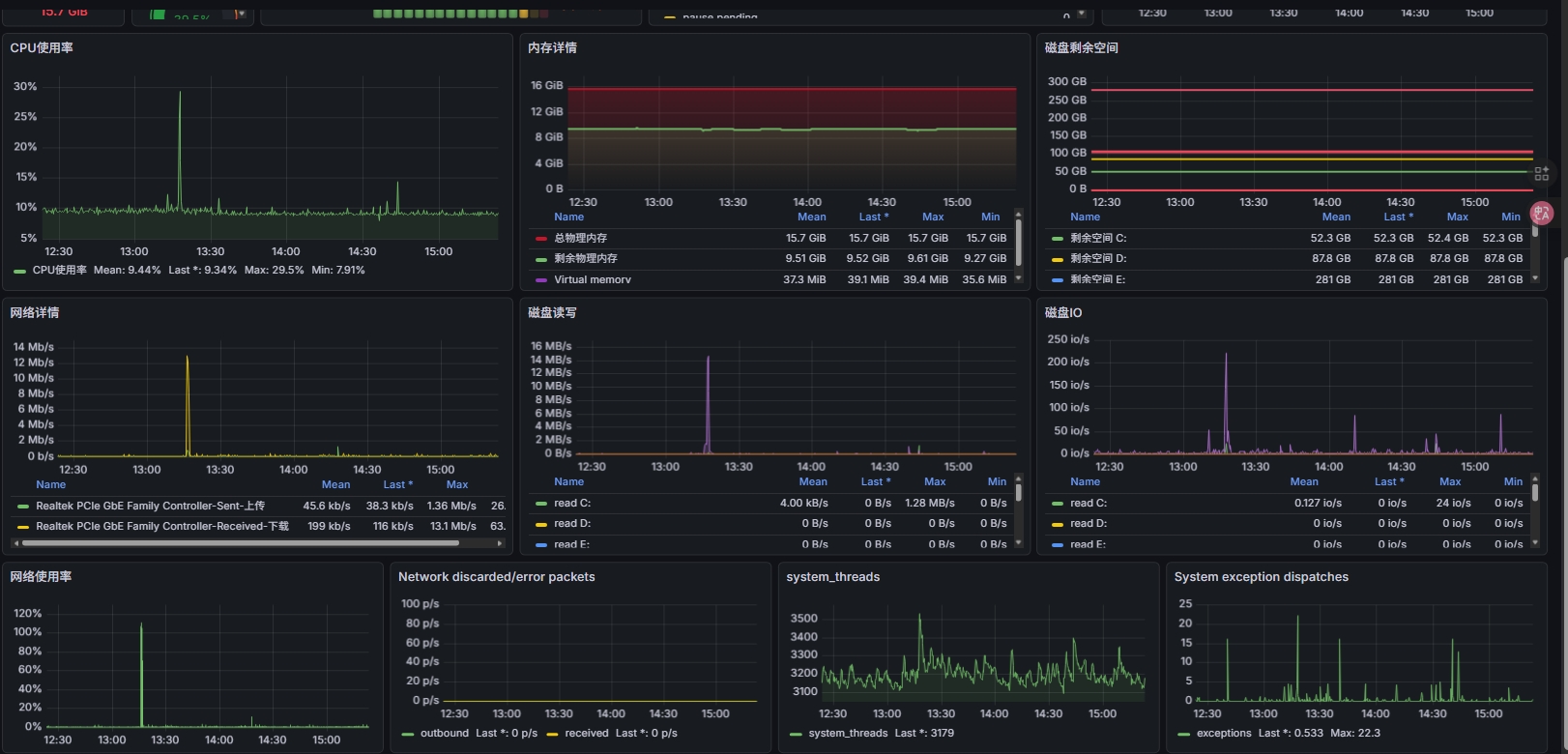Open the 网络使用率 panel title menu
Screen dimensions: 1568x754
41,576
